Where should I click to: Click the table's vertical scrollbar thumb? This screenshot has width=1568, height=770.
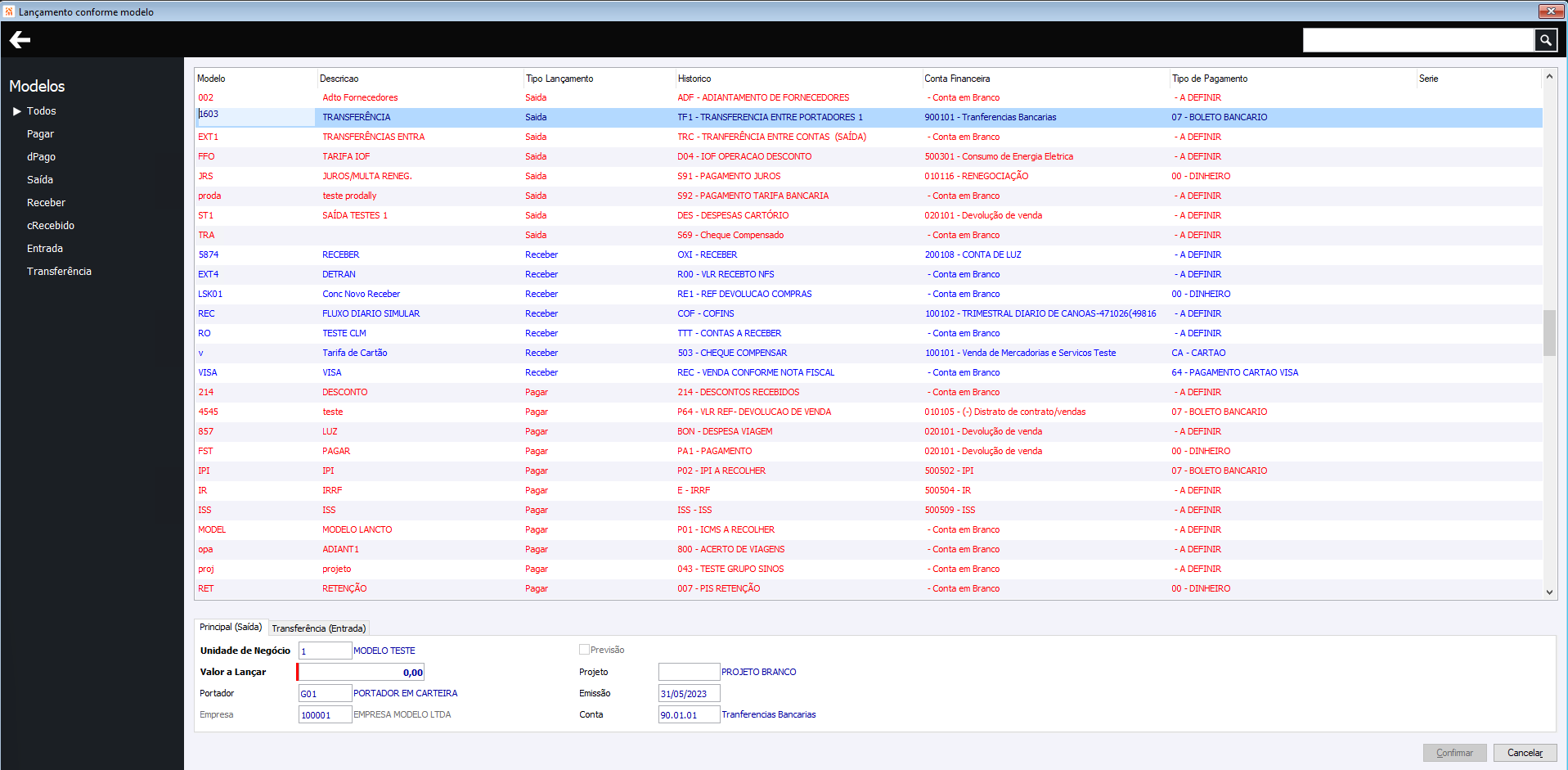(1549, 333)
